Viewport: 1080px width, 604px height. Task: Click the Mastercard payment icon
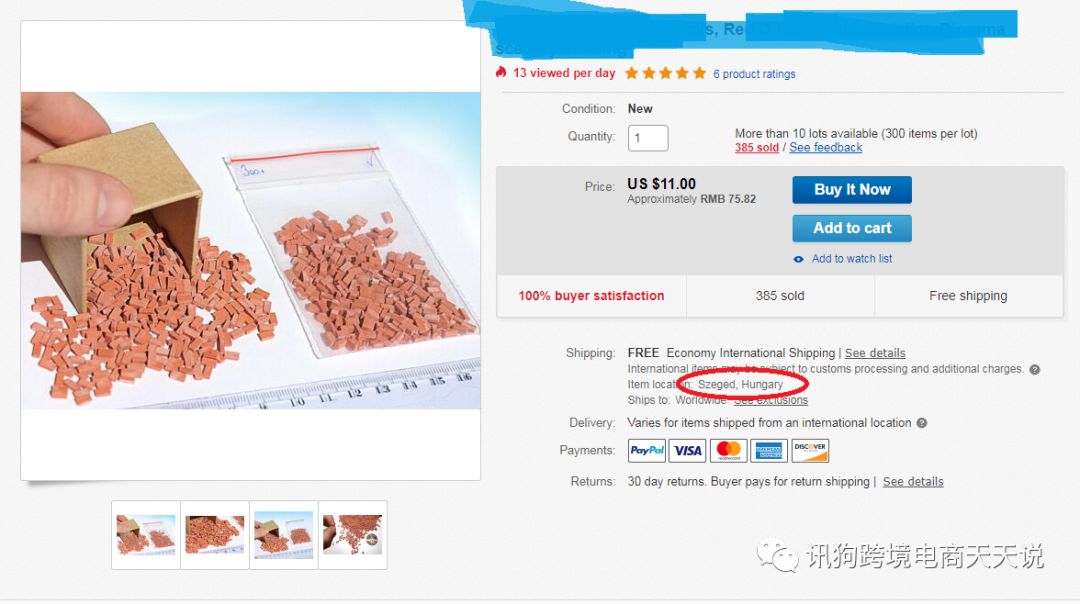(x=728, y=450)
